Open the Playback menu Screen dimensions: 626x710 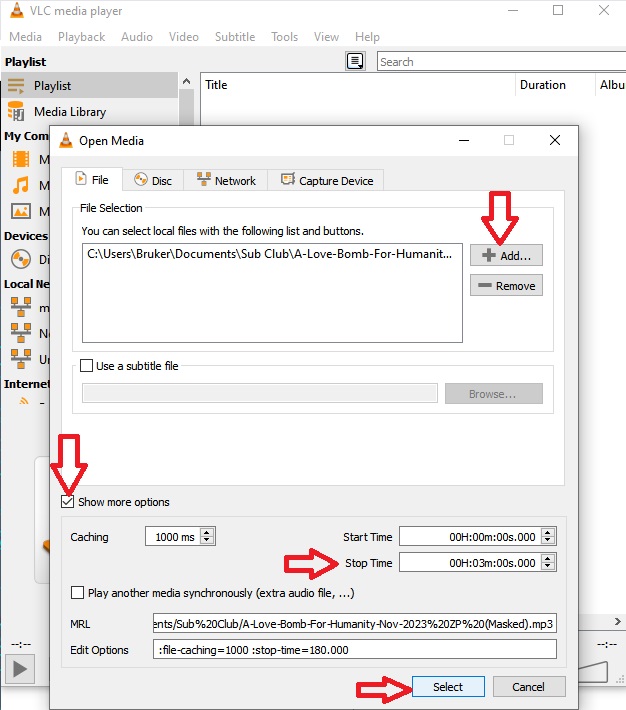click(x=82, y=37)
